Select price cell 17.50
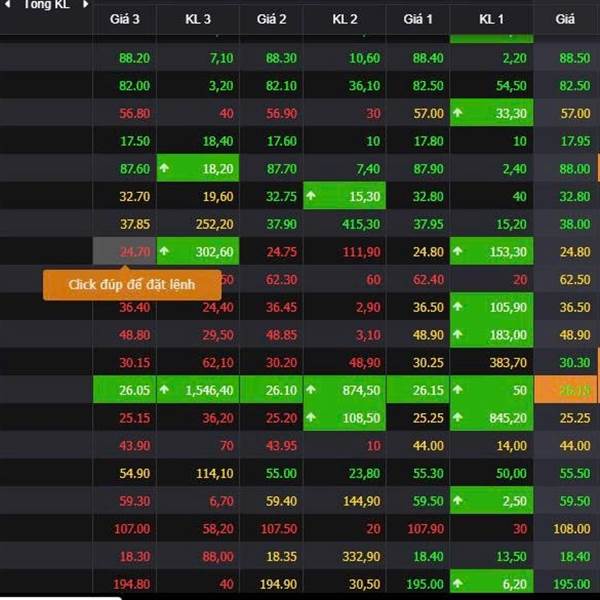 pos(124,141)
